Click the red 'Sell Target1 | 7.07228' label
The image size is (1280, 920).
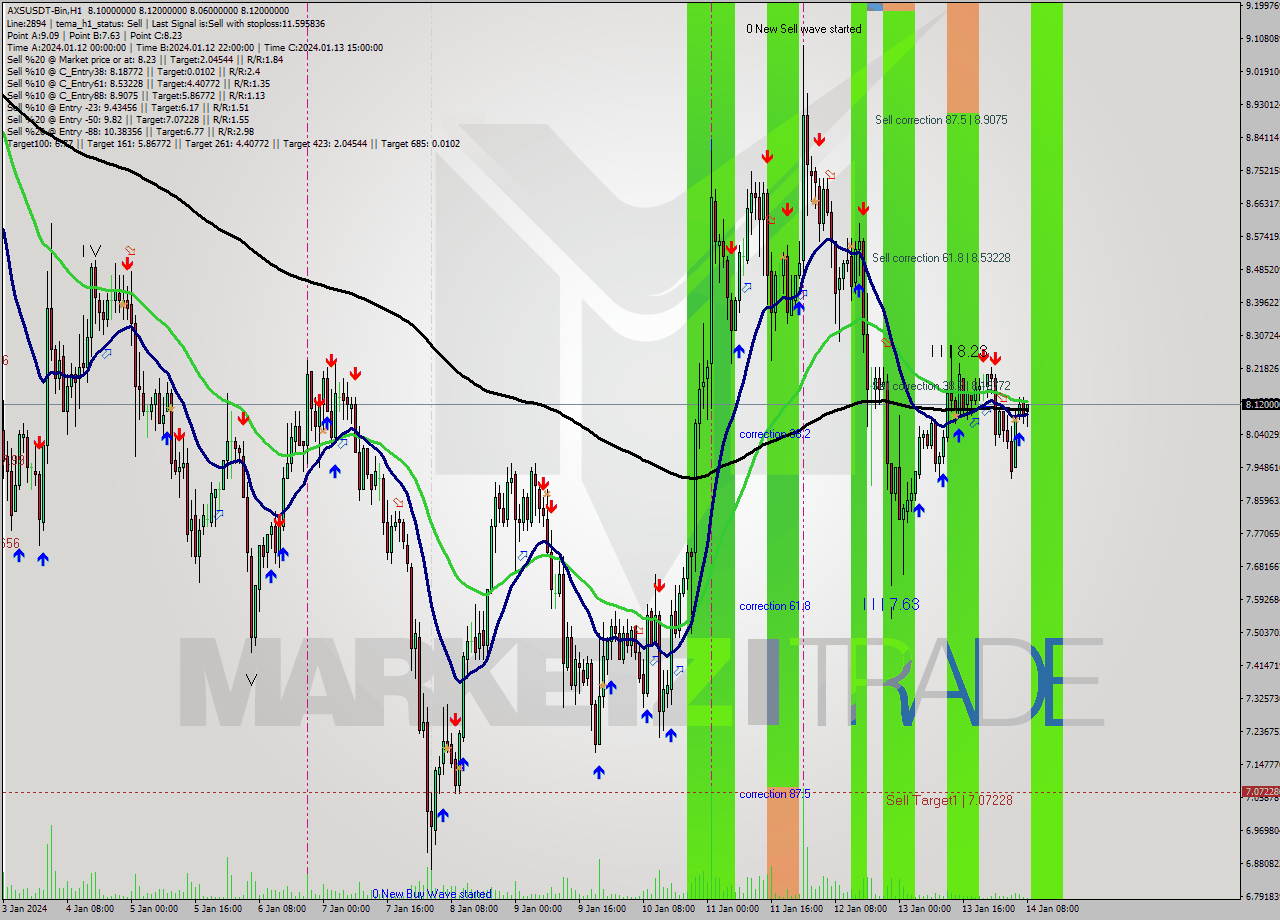point(949,800)
